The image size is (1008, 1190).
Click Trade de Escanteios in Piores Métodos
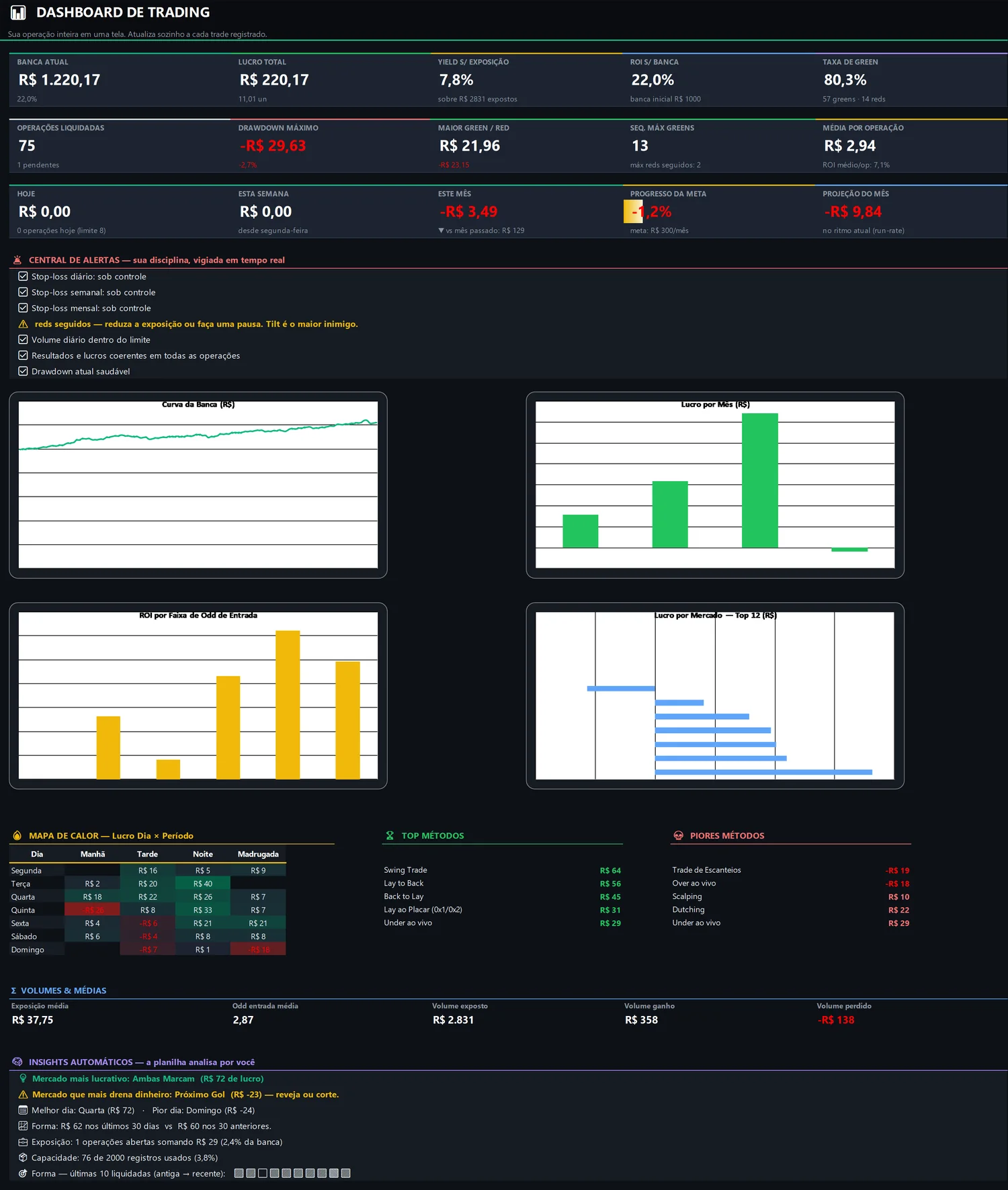tap(706, 870)
